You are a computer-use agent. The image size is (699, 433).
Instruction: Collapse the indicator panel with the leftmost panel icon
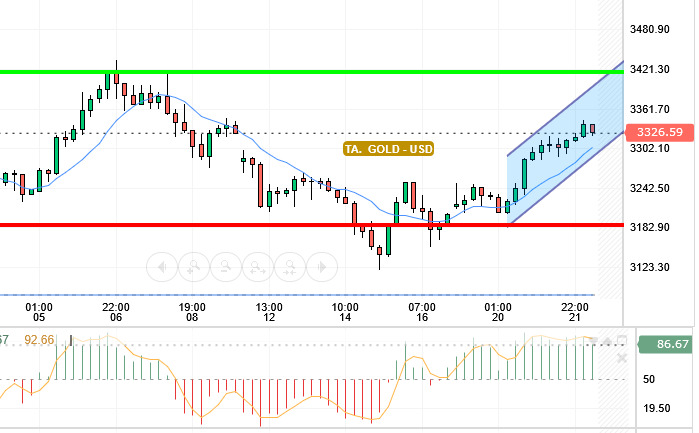point(593,341)
